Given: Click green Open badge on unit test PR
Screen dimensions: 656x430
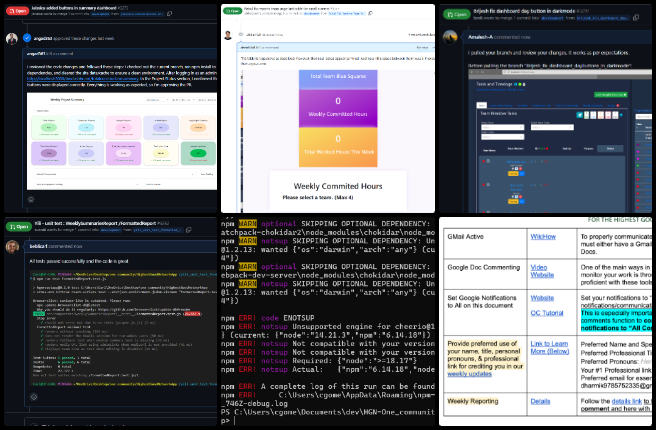Looking at the screenshot, I should pyautogui.click(x=18, y=227).
